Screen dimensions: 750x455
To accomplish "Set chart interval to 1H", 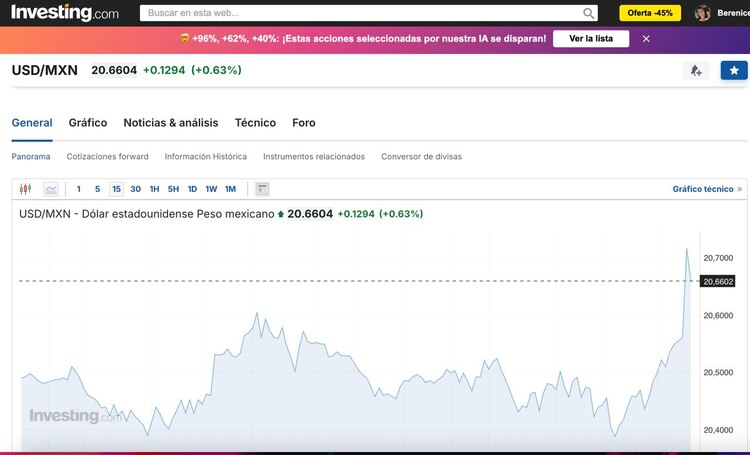I will tap(154, 189).
